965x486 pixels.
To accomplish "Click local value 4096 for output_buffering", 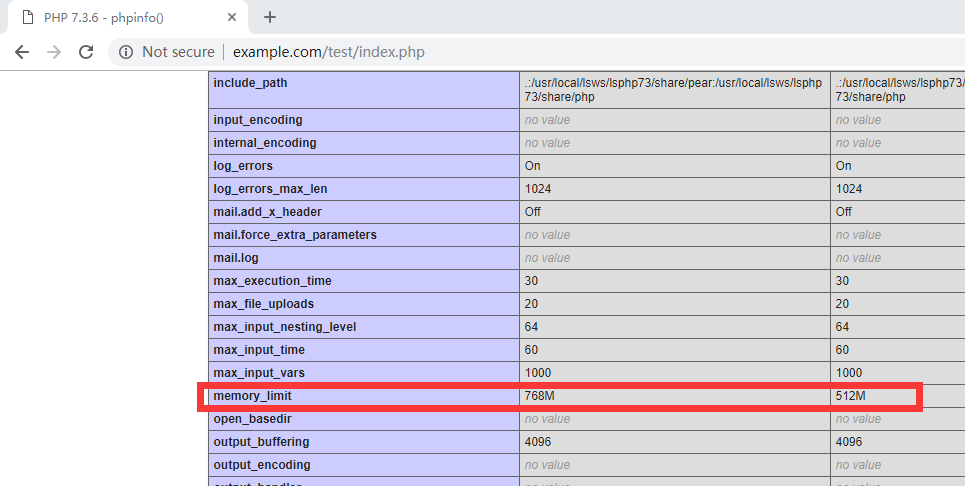I will (x=538, y=442).
